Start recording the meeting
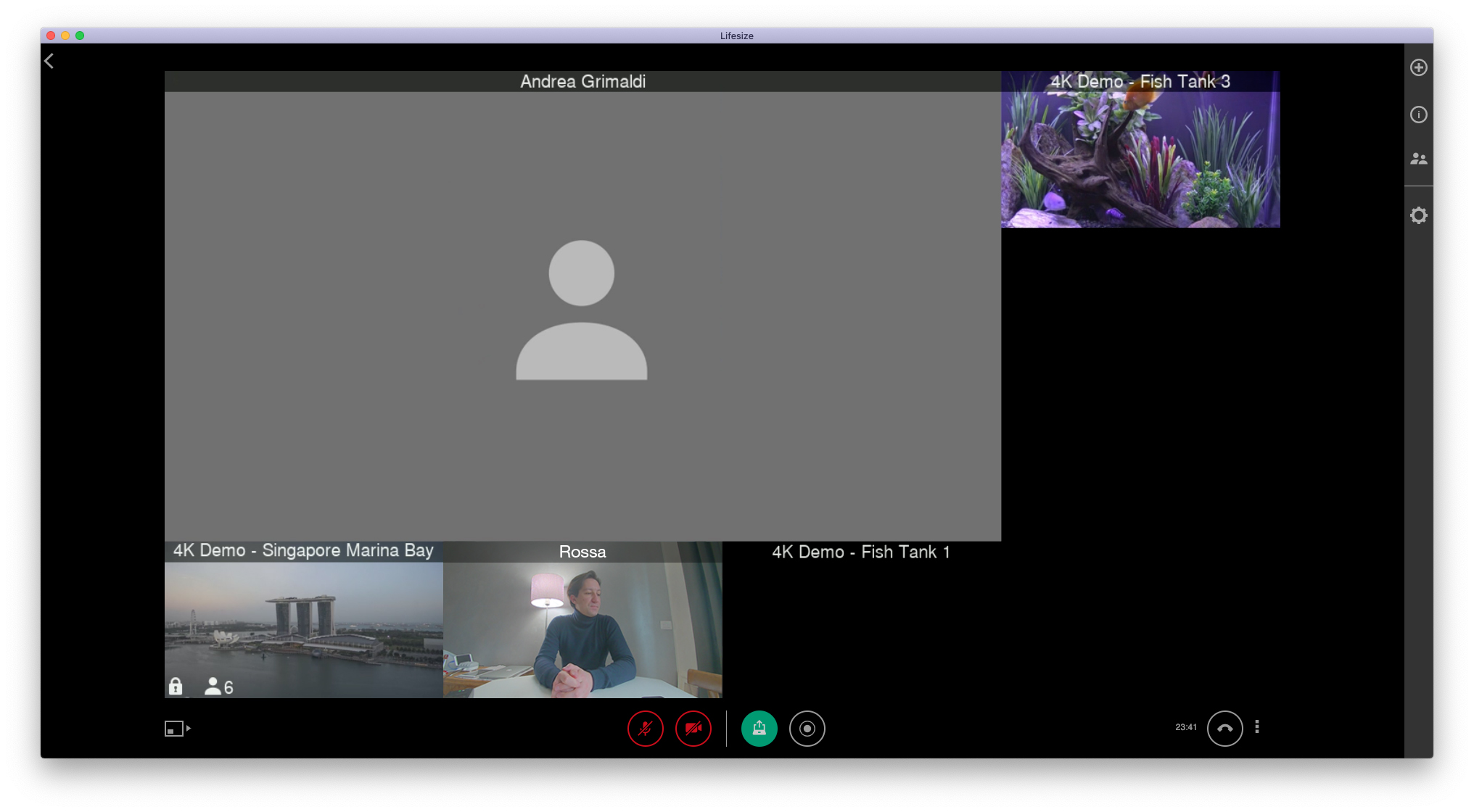The image size is (1474, 812). tap(807, 728)
